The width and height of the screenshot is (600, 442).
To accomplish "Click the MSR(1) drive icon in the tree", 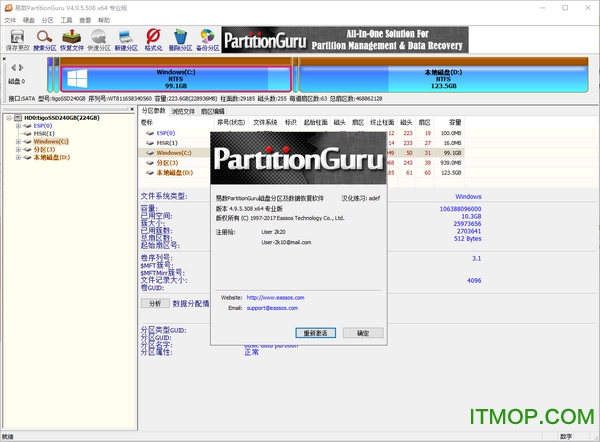I will tap(27, 134).
